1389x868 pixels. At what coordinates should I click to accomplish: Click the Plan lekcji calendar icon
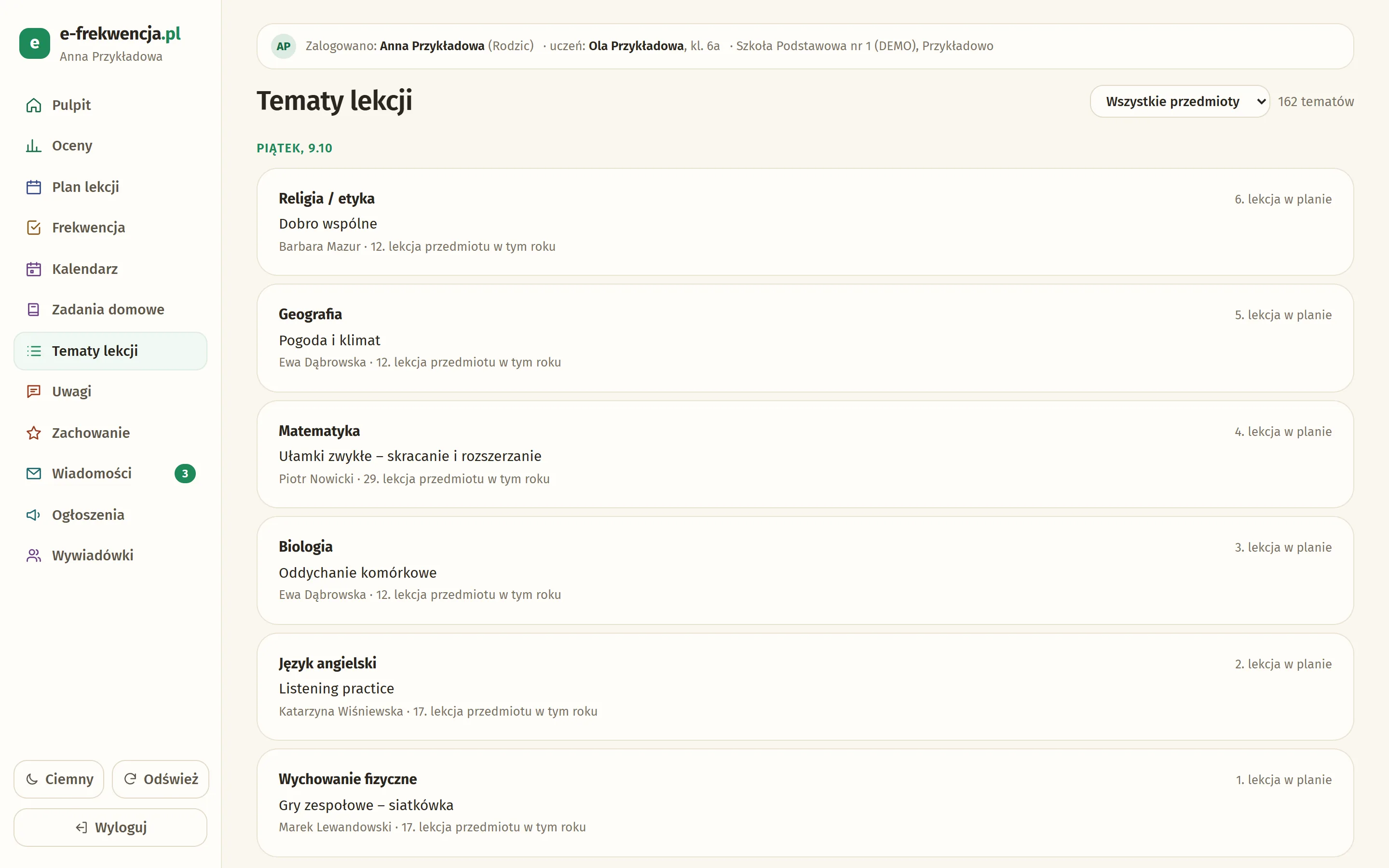click(33, 187)
